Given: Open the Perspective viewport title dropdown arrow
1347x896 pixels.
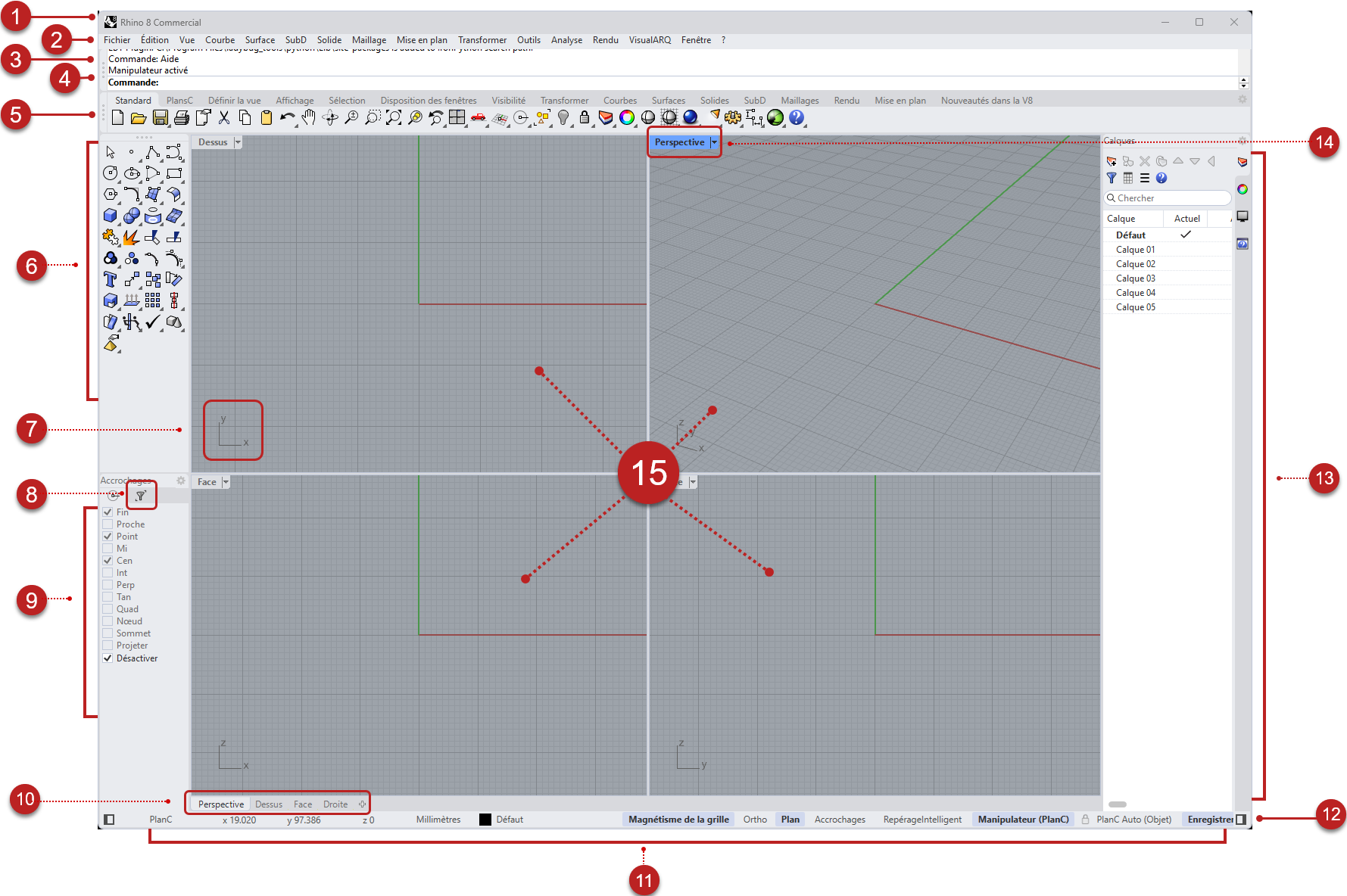Looking at the screenshot, I should tap(714, 142).
